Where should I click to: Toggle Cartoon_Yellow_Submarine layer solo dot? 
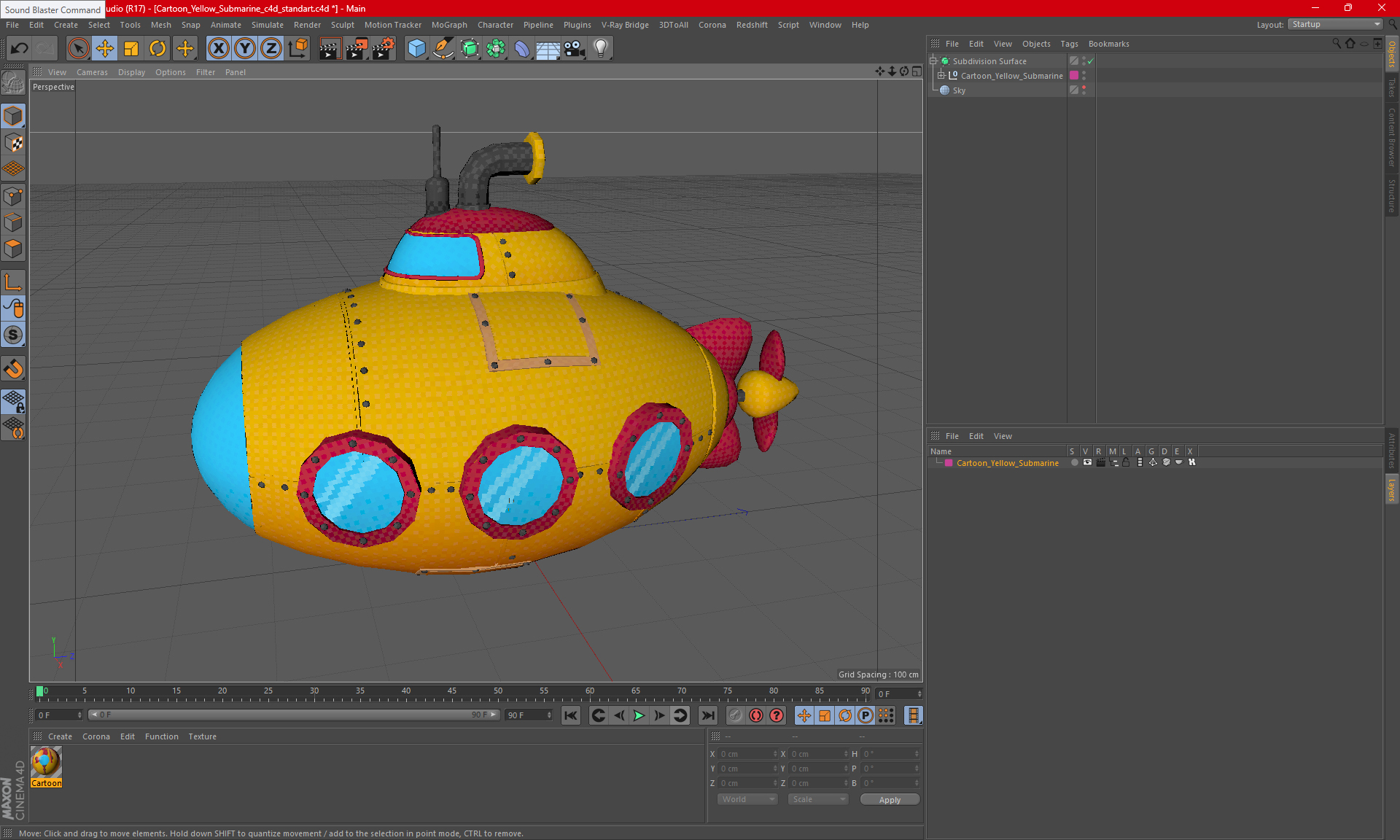[x=1074, y=462]
